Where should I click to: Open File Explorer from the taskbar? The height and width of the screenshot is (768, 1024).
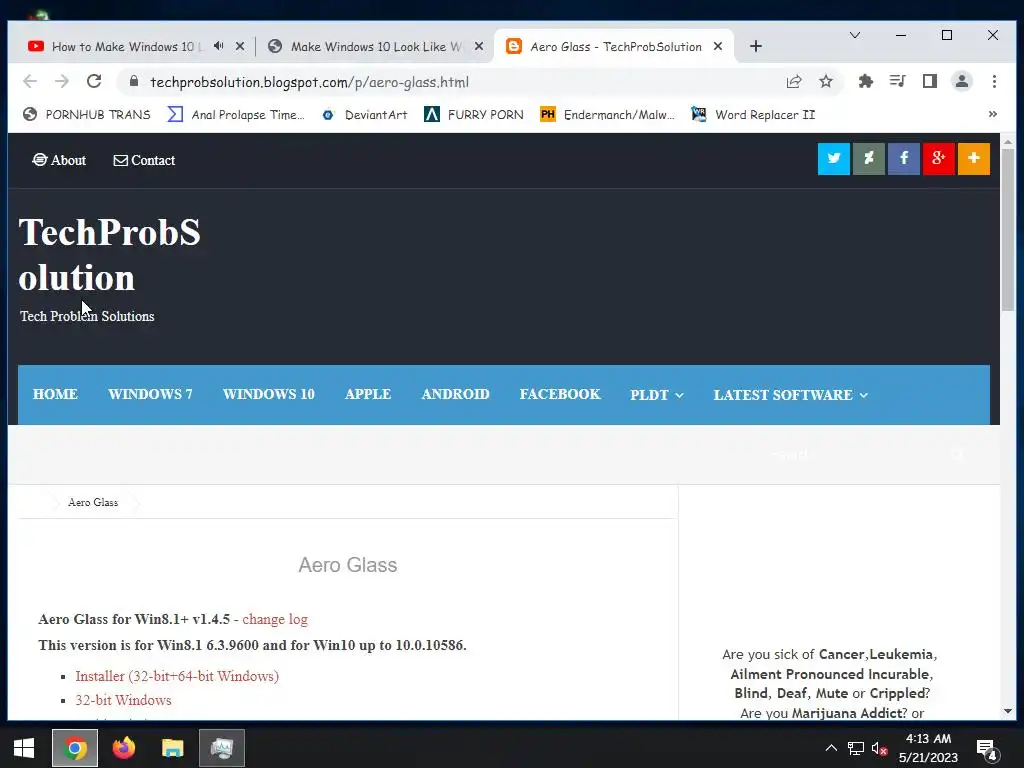[x=172, y=748]
